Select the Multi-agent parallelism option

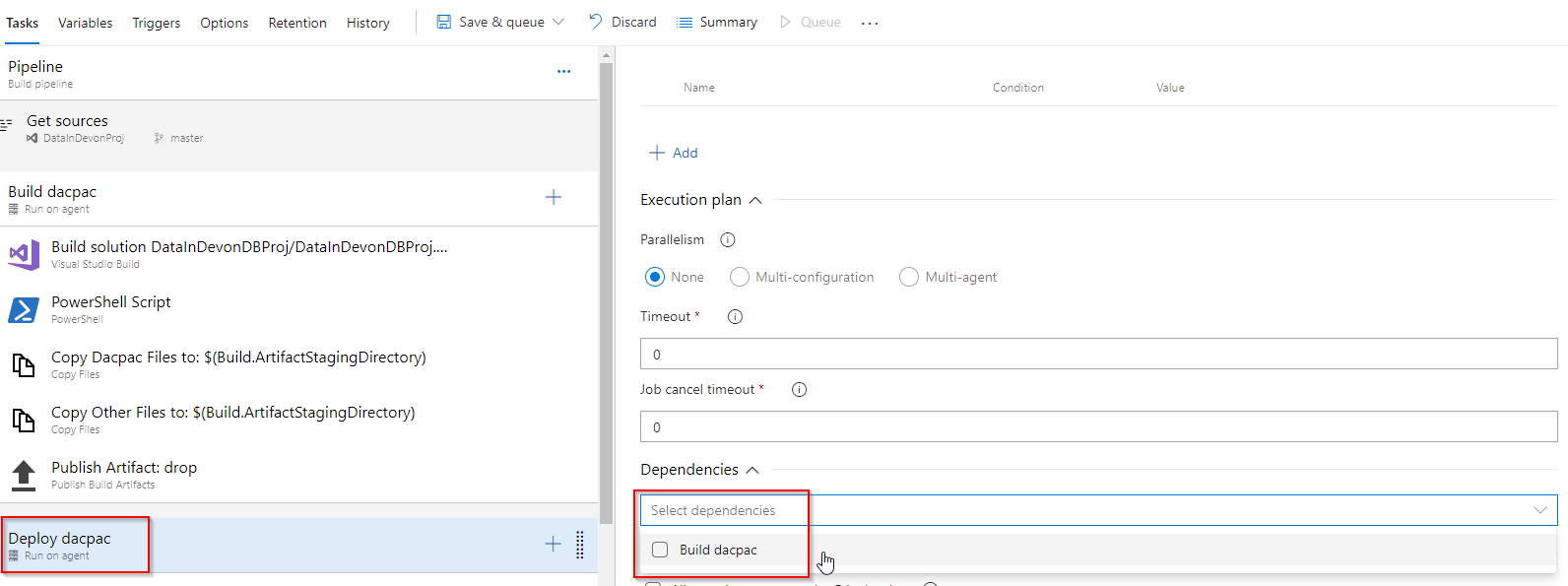coord(909,278)
